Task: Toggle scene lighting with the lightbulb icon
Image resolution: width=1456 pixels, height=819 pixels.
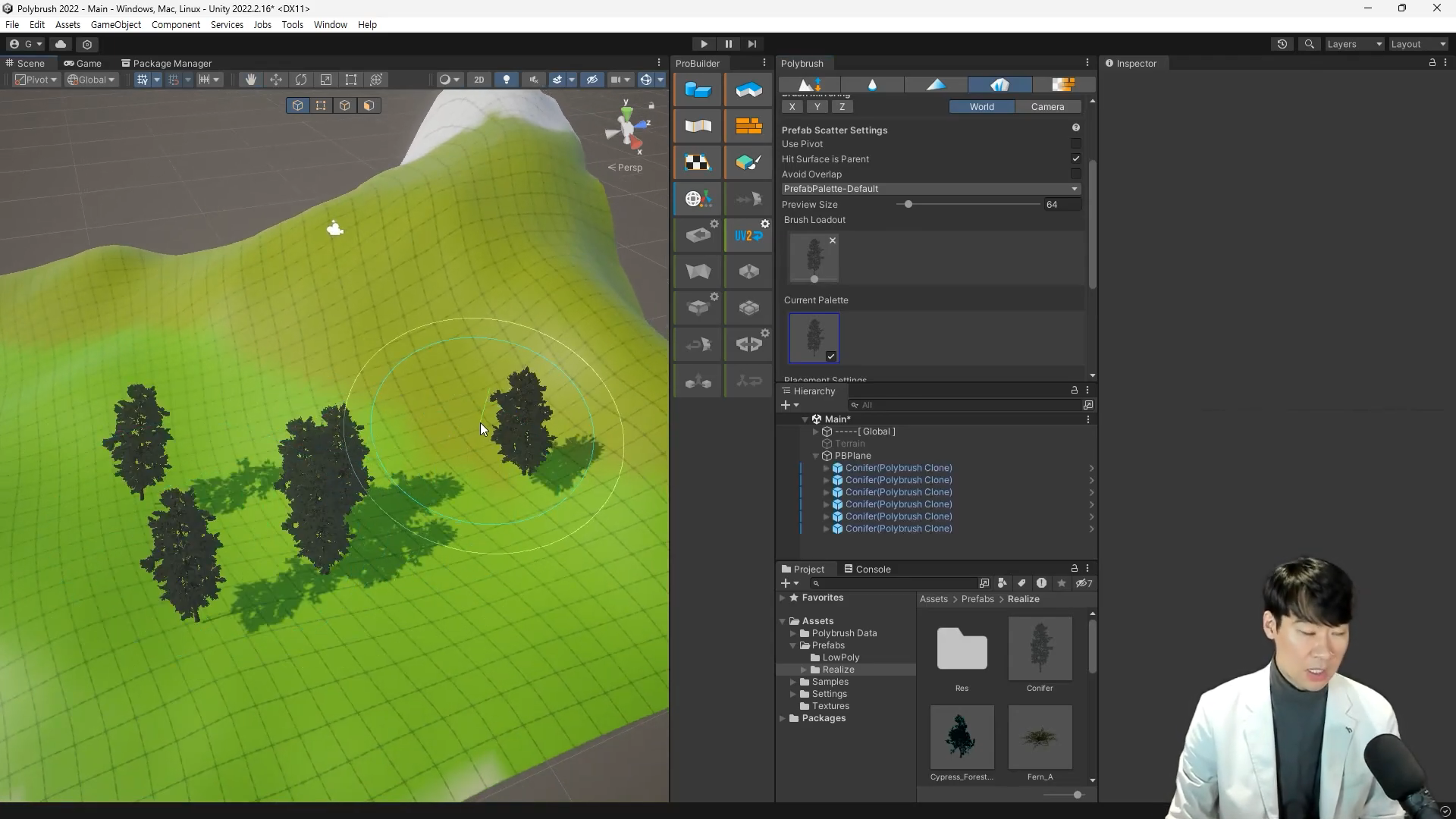Action: tap(507, 80)
